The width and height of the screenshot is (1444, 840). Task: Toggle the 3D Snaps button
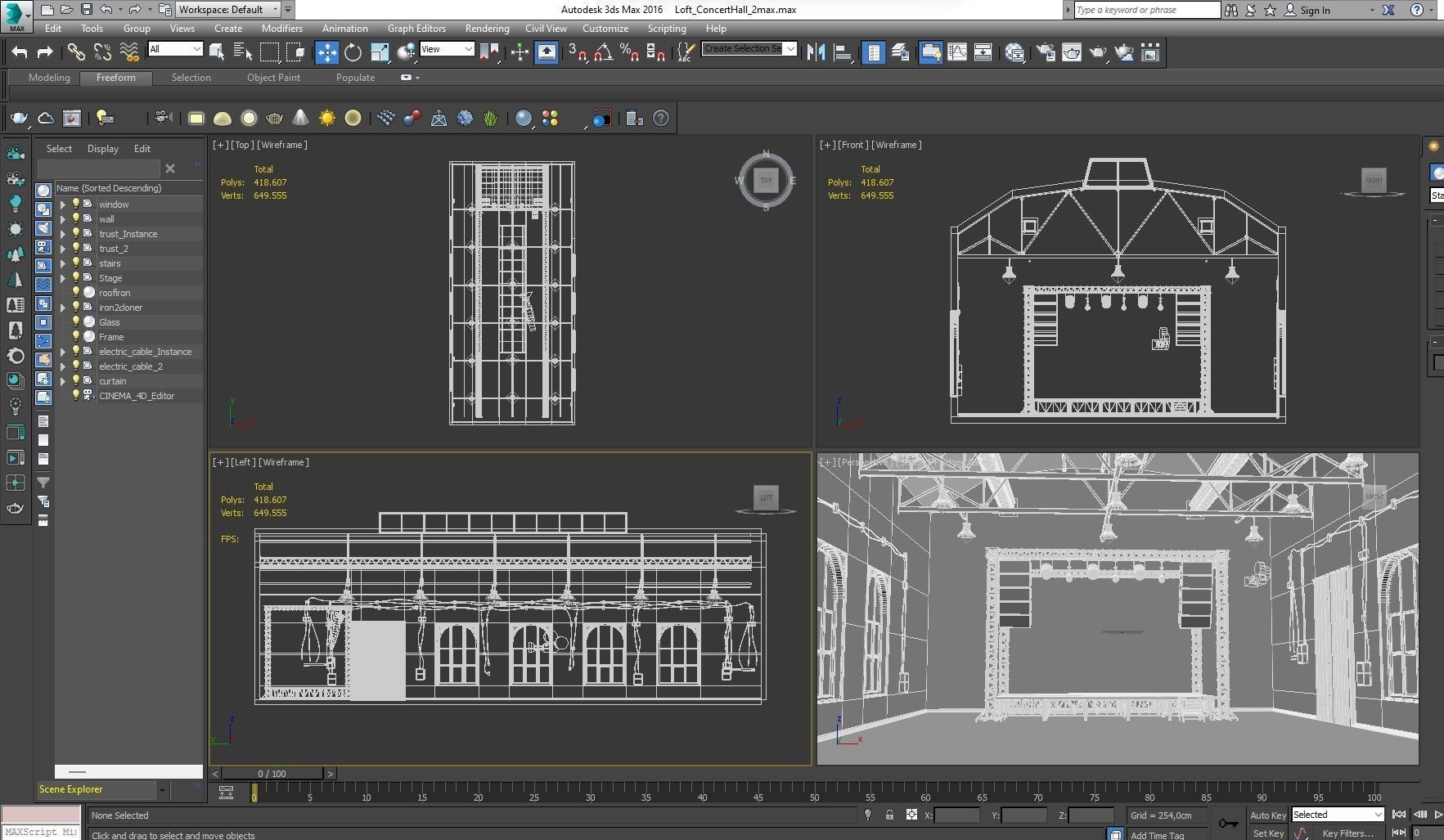coord(578,52)
